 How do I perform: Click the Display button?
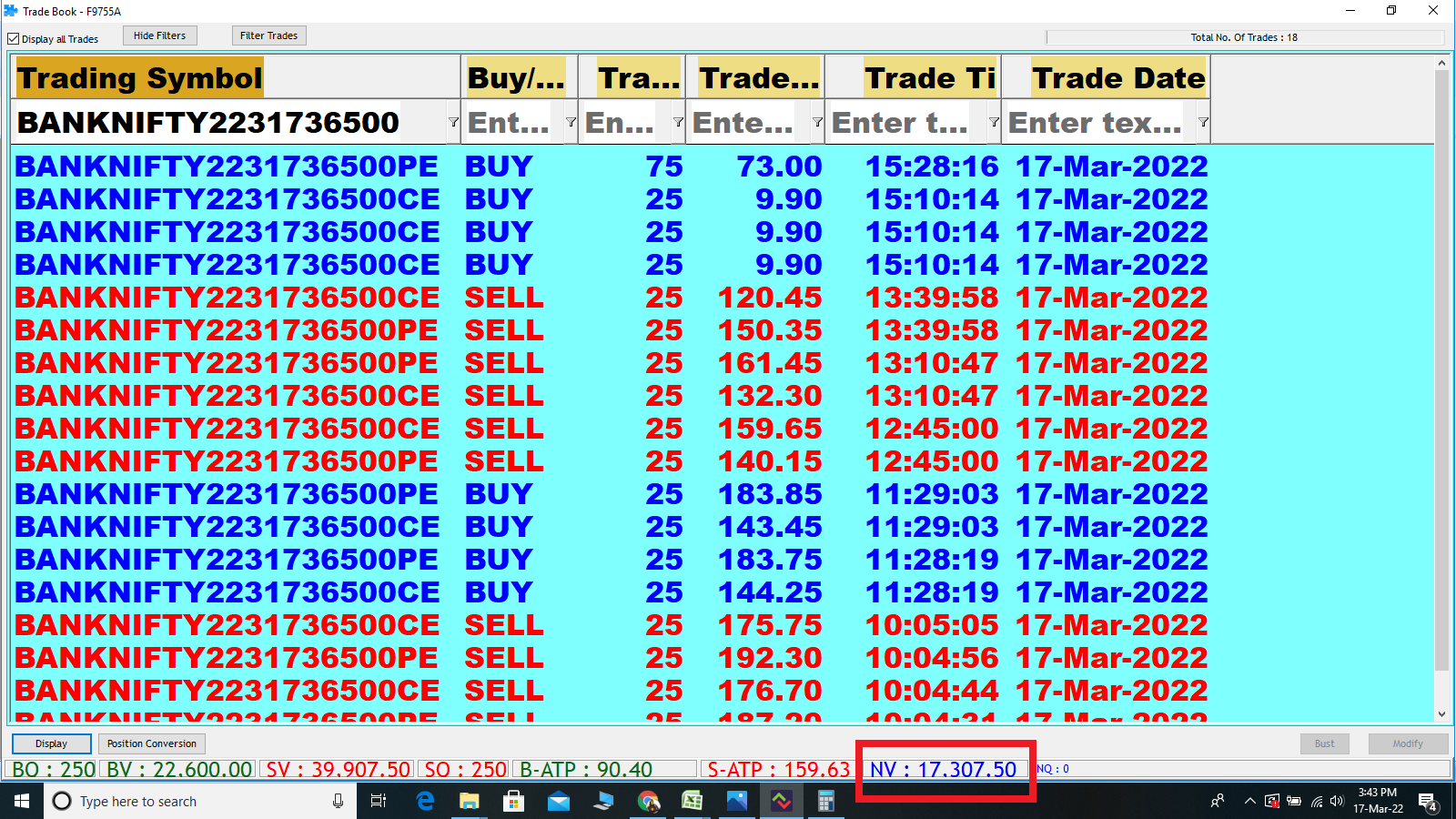(x=51, y=743)
